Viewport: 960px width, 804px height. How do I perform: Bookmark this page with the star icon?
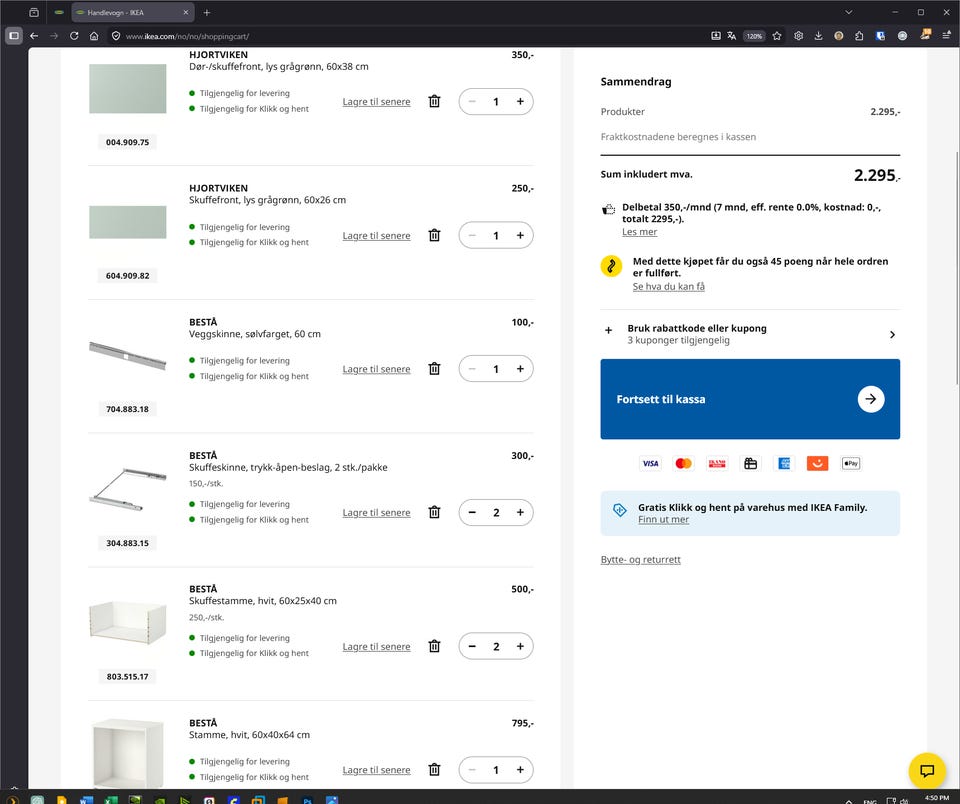(777, 36)
